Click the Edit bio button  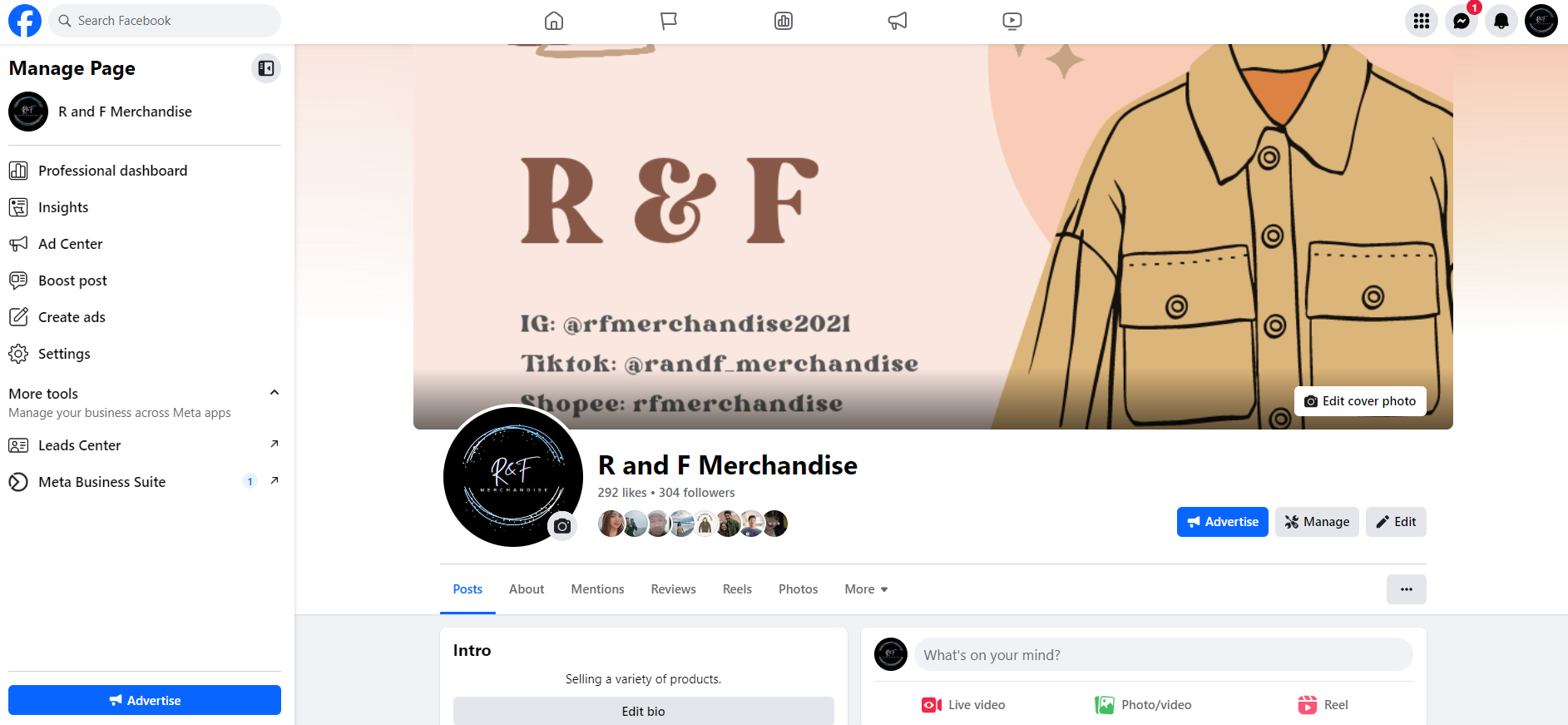click(643, 711)
